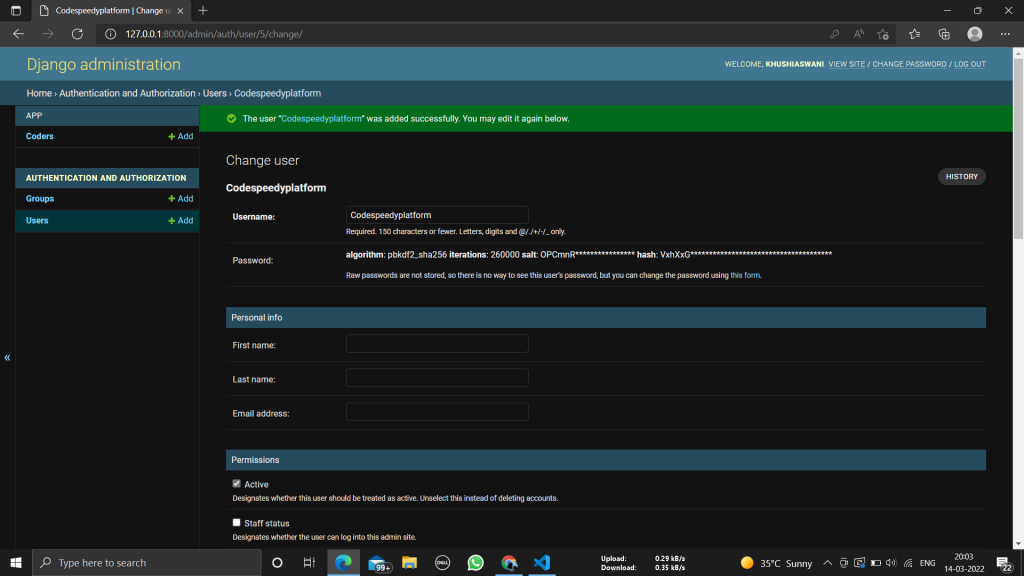The image size is (1024, 576).
Task: Open WhatsApp from the taskbar
Action: point(475,562)
